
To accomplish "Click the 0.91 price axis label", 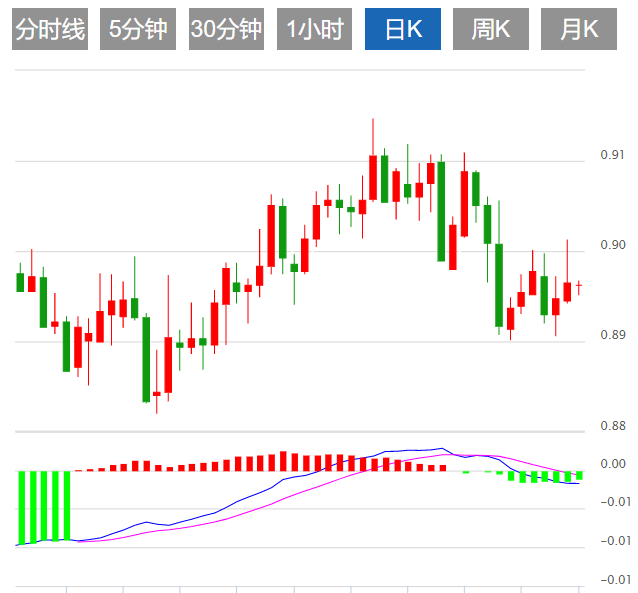I will pyautogui.click(x=612, y=155).
